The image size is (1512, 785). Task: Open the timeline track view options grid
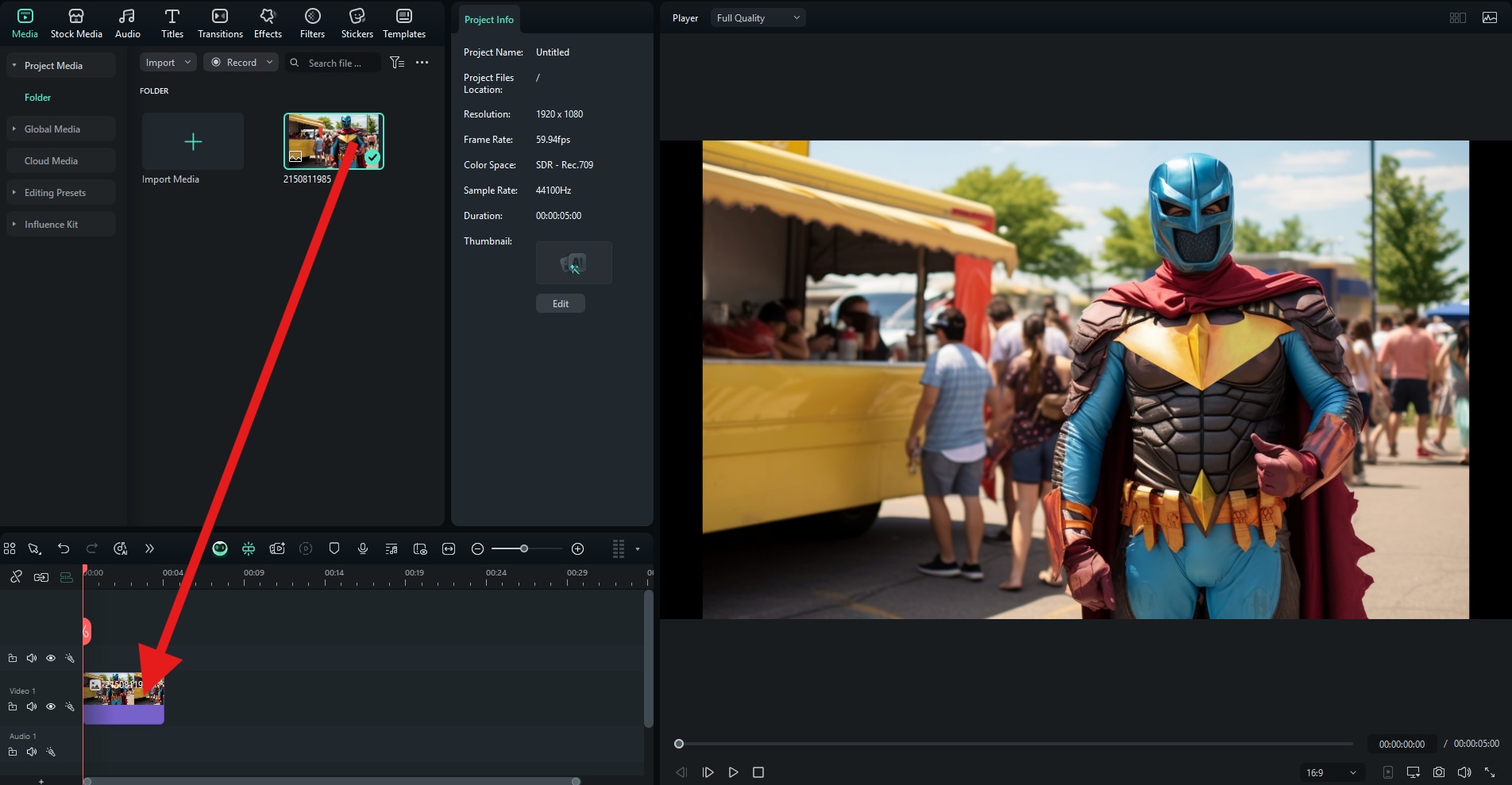(x=619, y=548)
